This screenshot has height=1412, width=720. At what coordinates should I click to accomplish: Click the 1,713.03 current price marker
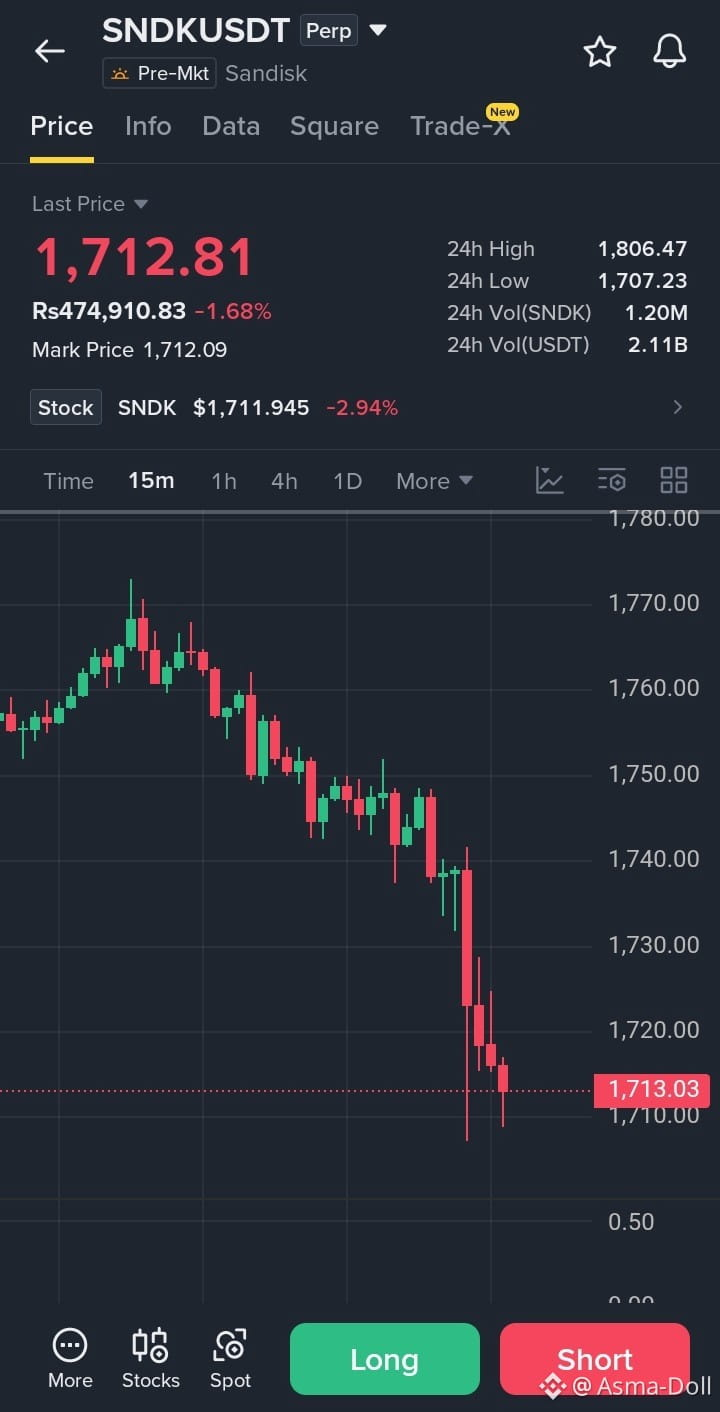click(652, 1090)
